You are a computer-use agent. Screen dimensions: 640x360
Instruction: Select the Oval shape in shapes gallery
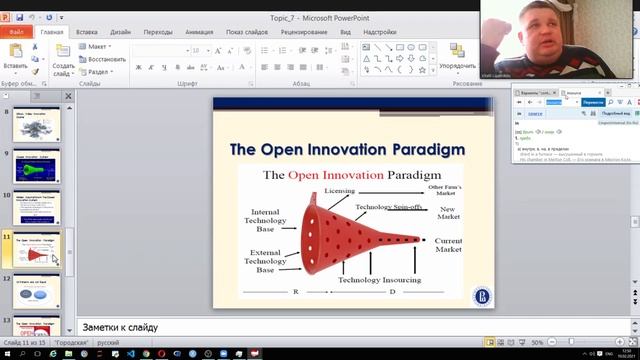[x=411, y=47]
